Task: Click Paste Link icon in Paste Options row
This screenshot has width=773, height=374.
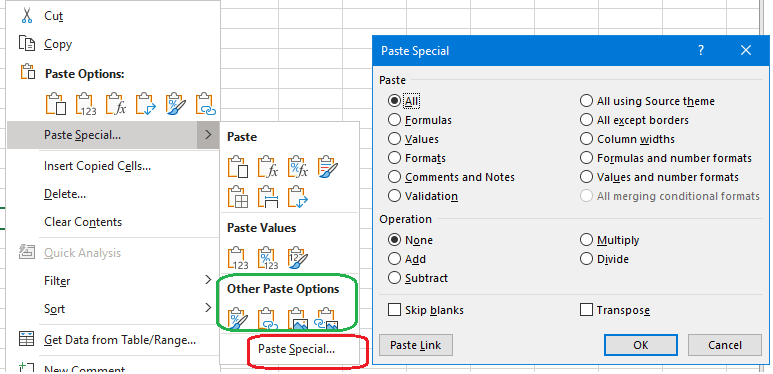Action: [206, 104]
